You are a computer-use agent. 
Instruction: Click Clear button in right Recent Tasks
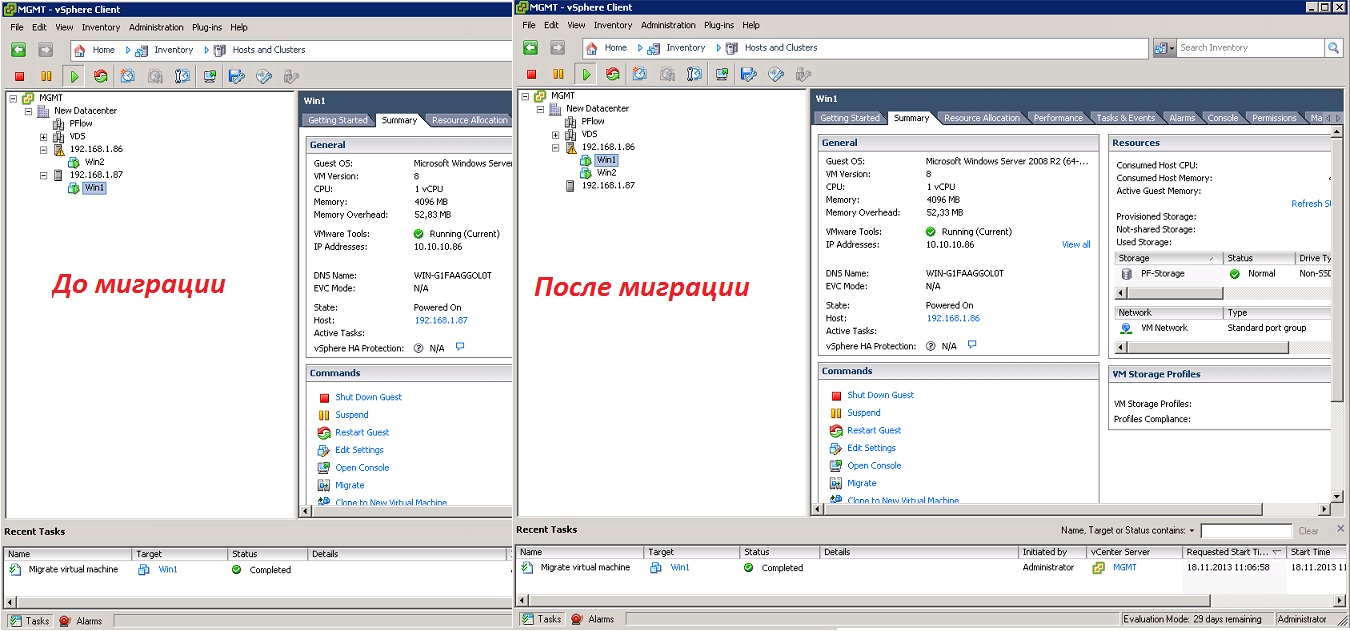click(1308, 531)
